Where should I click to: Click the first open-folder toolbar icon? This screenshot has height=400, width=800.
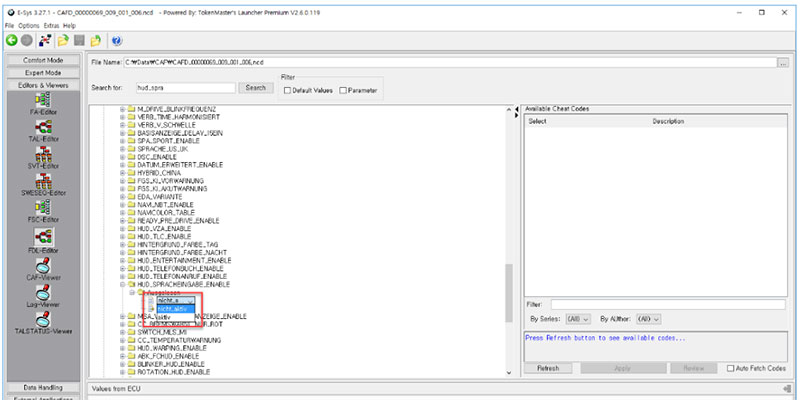[63, 40]
